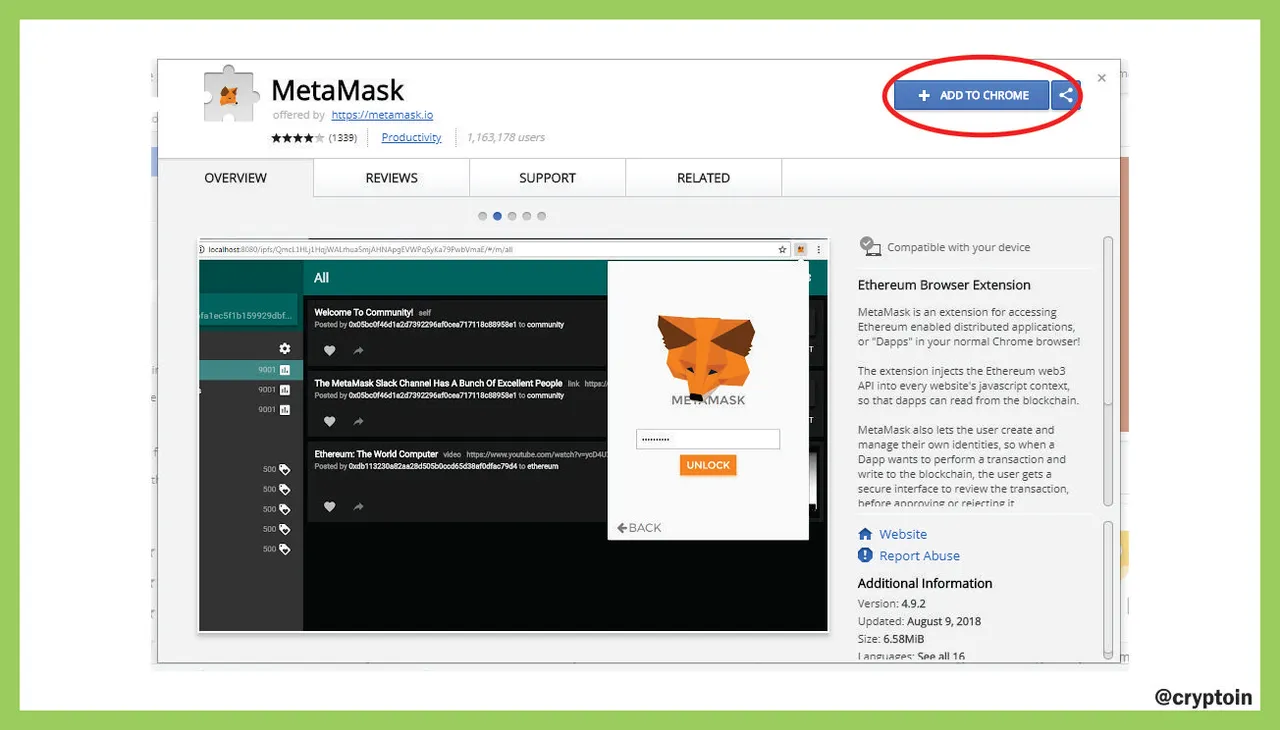
Task: Click the share arrow under MetaMask Slack Channel post
Action: coord(358,421)
